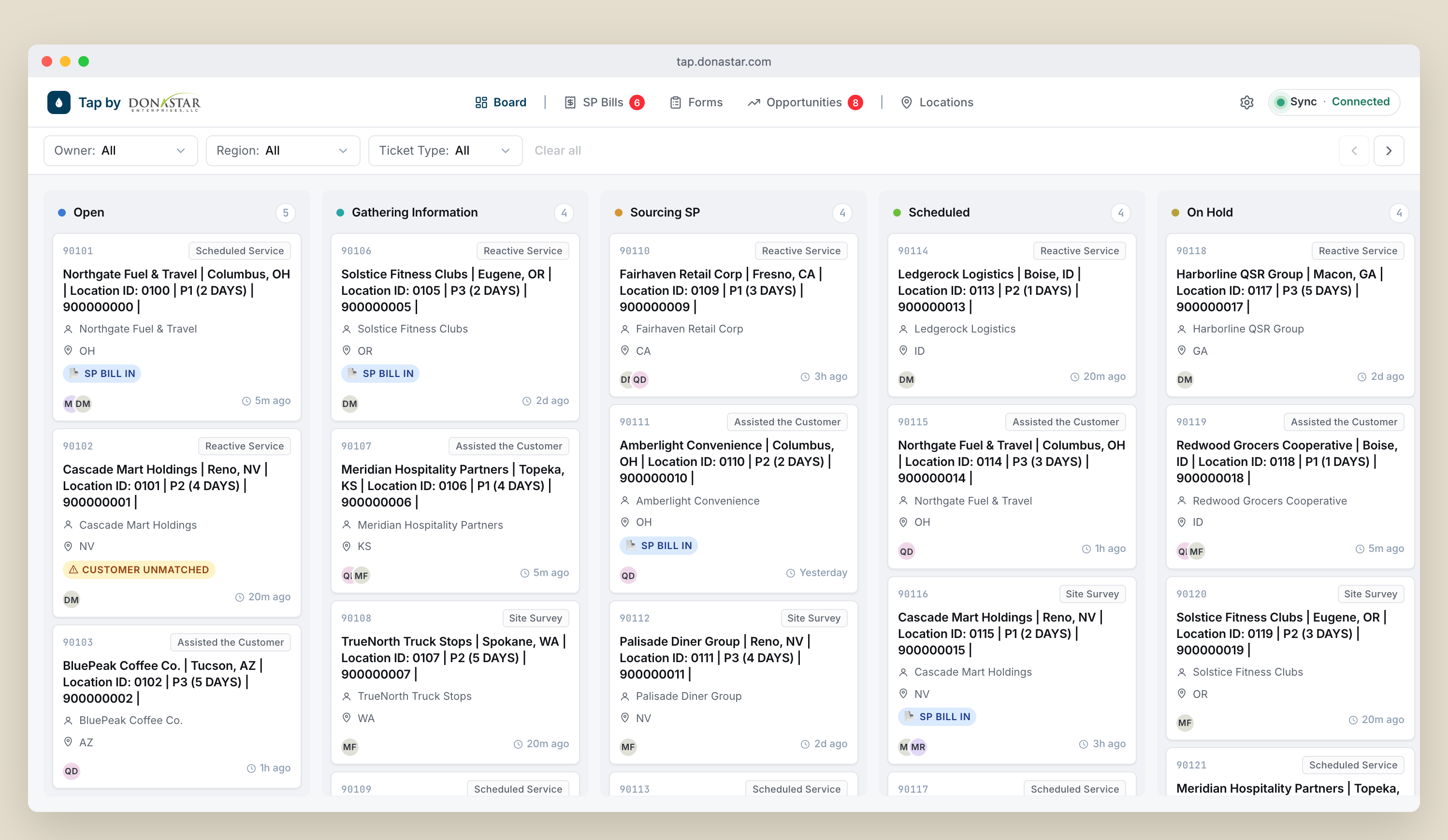Viewport: 1448px width, 840px height.
Task: Click SP BILL IN badge on ticket 90106
Action: coord(380,374)
